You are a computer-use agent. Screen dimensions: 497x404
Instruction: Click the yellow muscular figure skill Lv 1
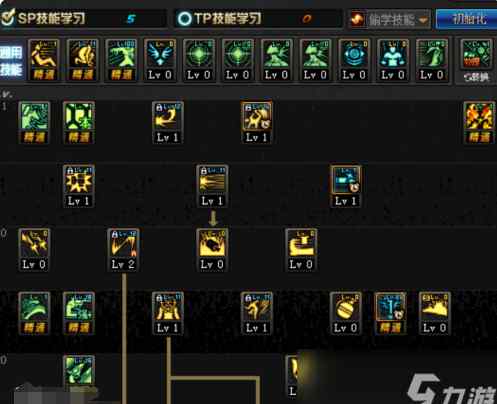168,313
